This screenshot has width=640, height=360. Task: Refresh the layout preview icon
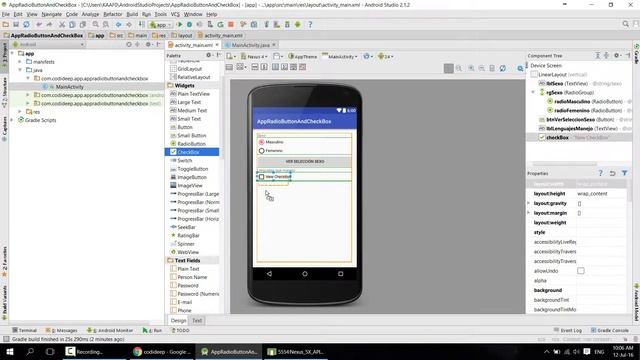point(503,68)
